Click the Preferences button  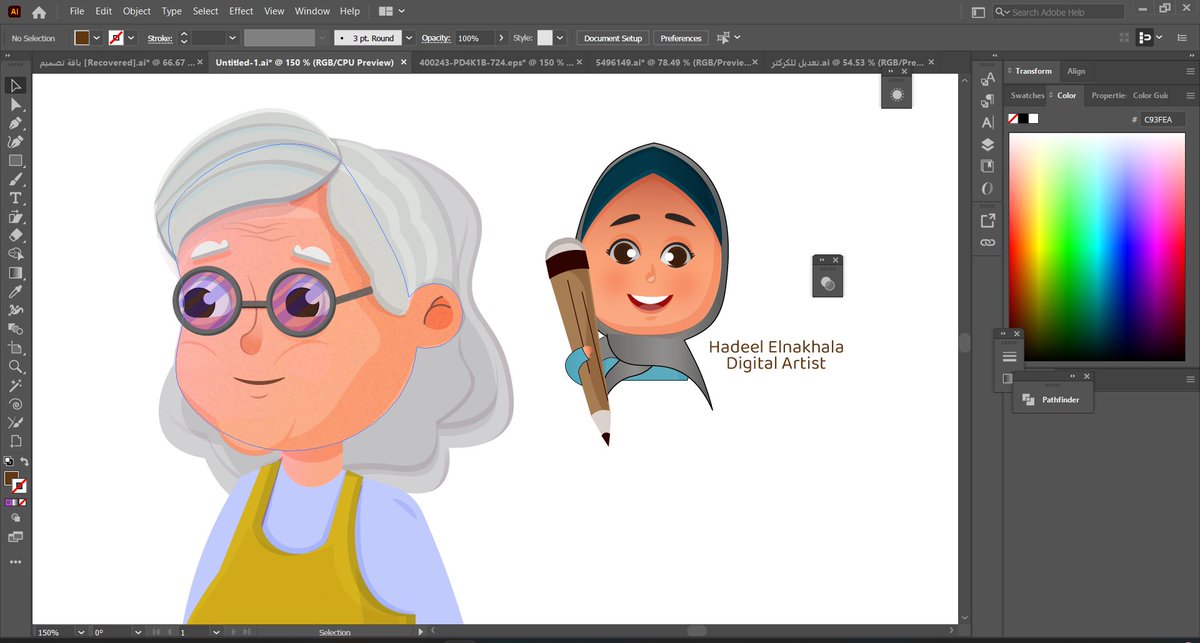tap(681, 38)
